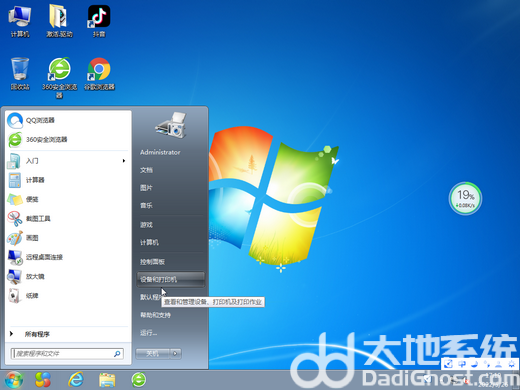Click the search programs and files box

coord(68,354)
